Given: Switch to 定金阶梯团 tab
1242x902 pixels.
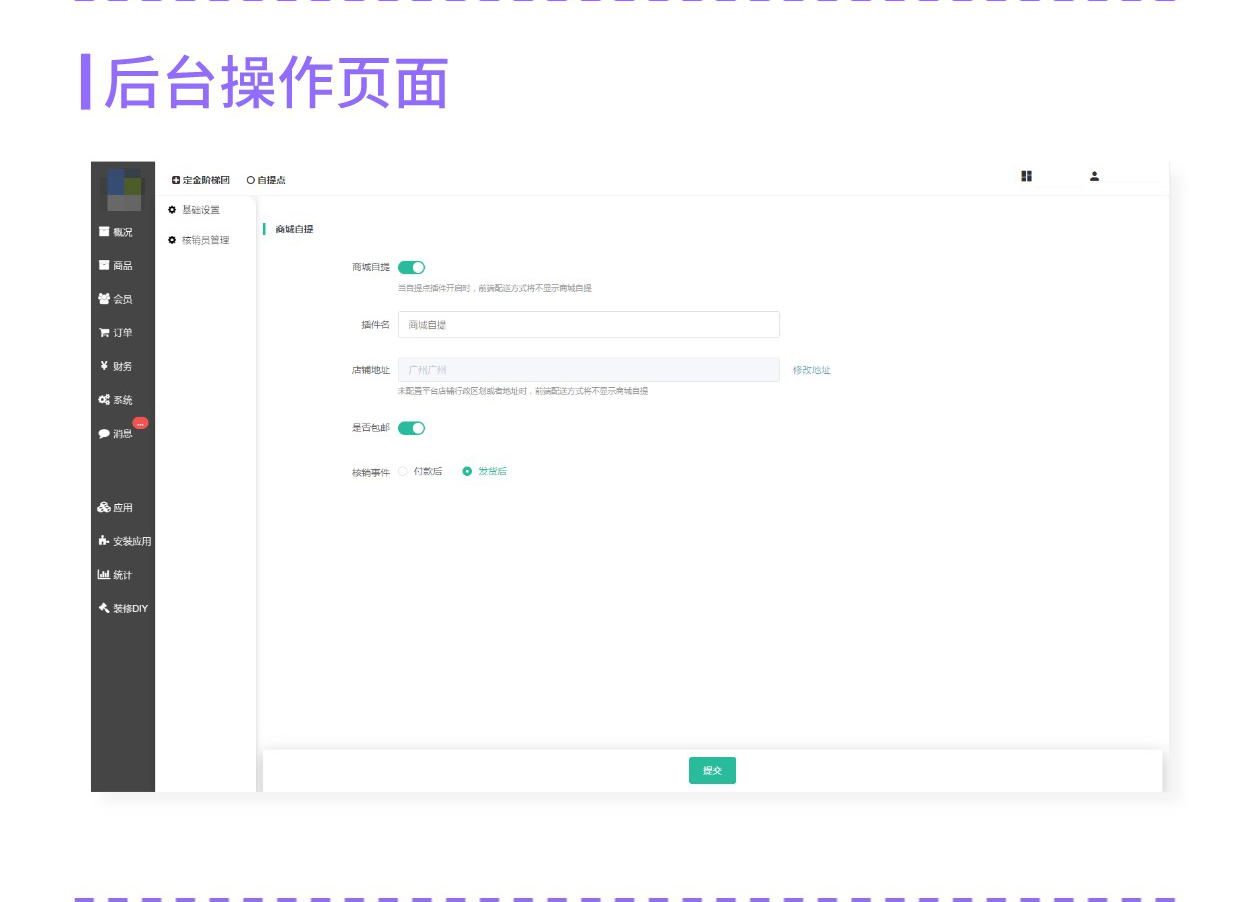Looking at the screenshot, I should 201,180.
